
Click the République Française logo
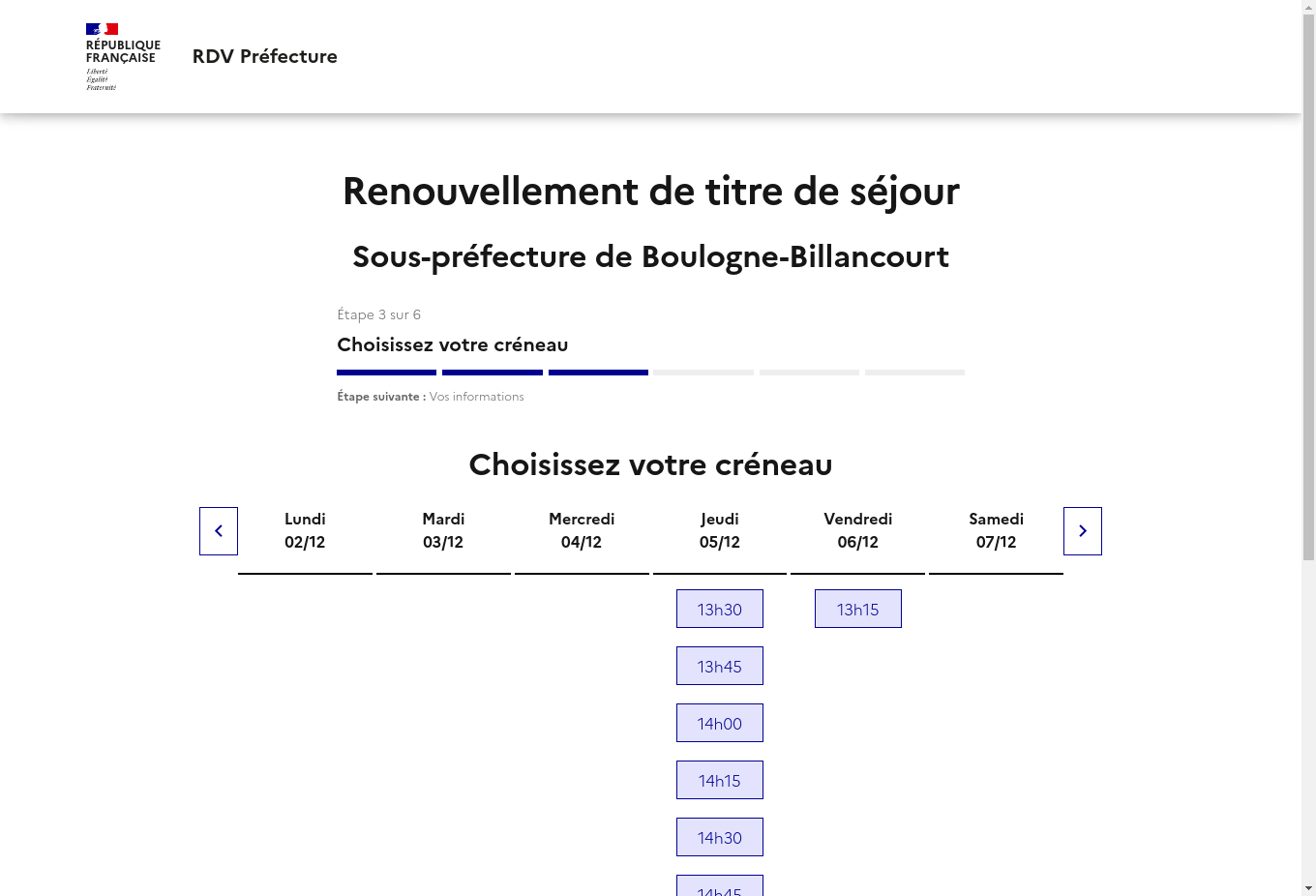point(123,57)
